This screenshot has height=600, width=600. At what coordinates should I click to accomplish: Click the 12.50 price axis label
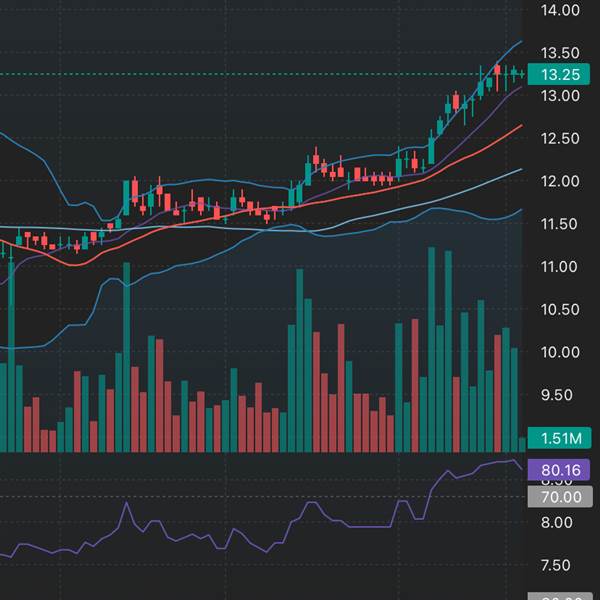(560, 139)
